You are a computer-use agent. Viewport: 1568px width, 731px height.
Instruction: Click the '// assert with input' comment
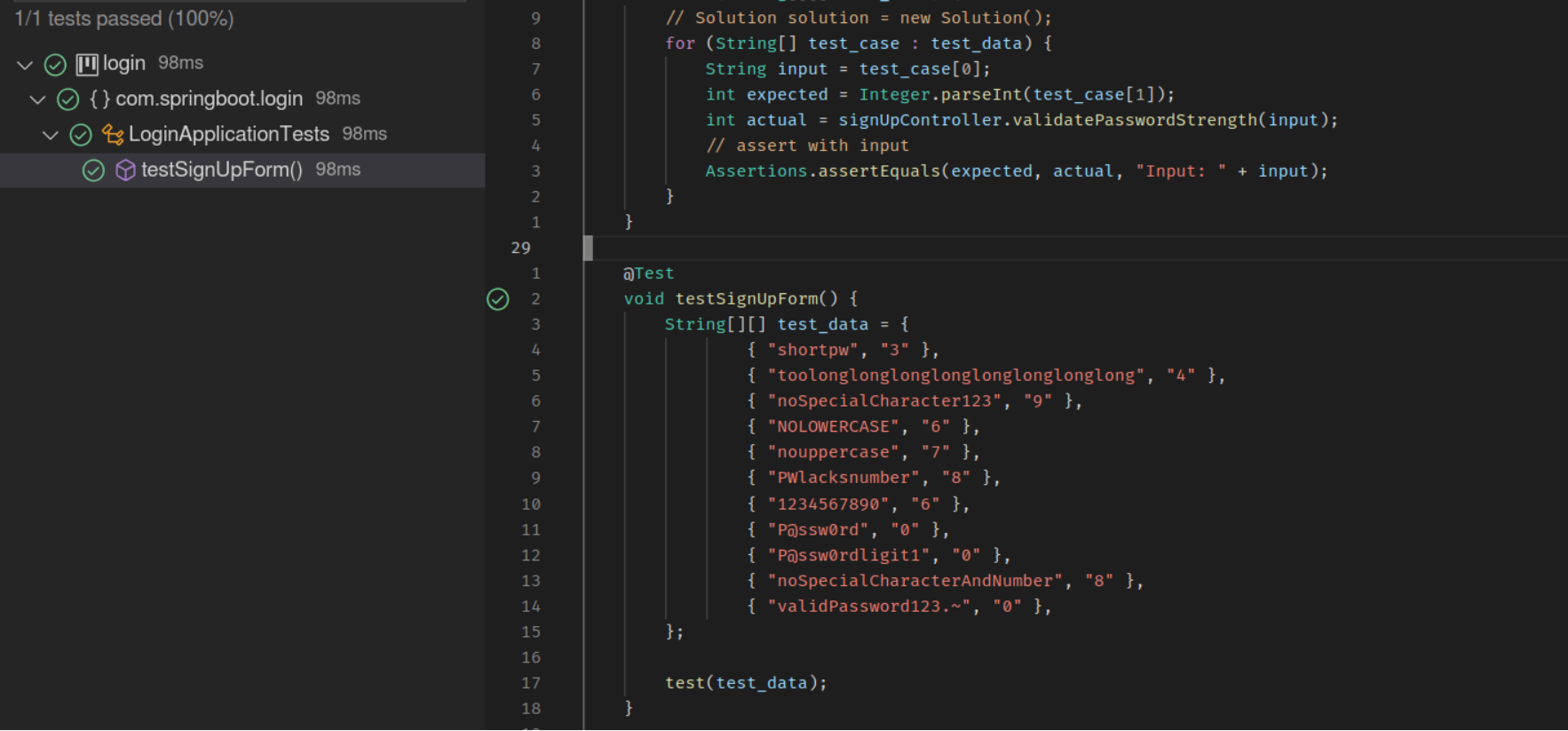[x=807, y=146]
